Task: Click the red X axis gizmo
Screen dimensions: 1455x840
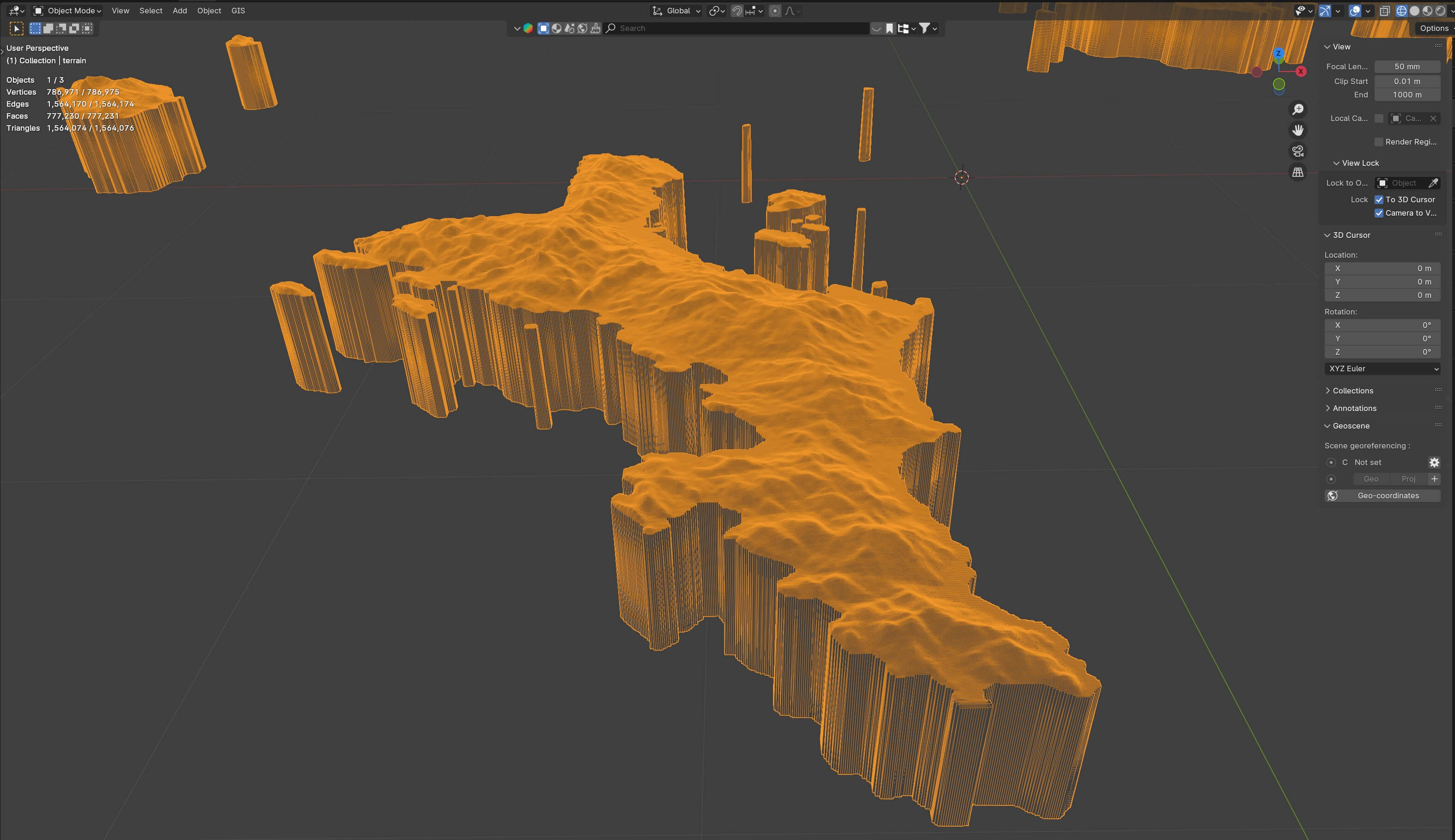Action: coord(1301,72)
